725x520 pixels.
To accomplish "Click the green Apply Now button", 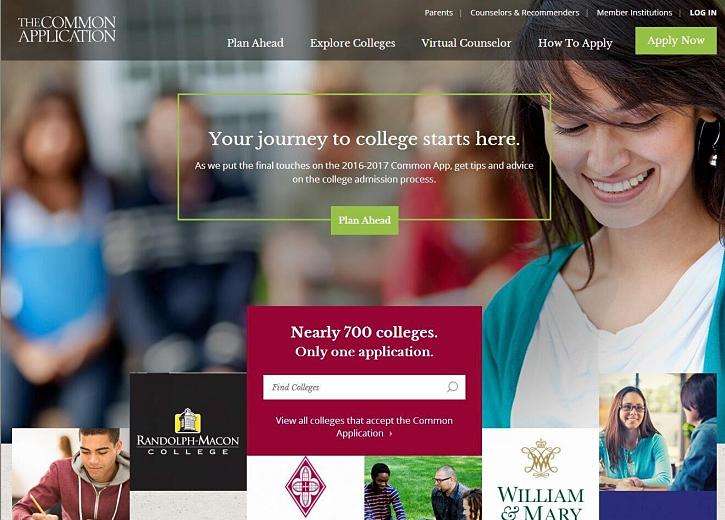I will point(676,41).
